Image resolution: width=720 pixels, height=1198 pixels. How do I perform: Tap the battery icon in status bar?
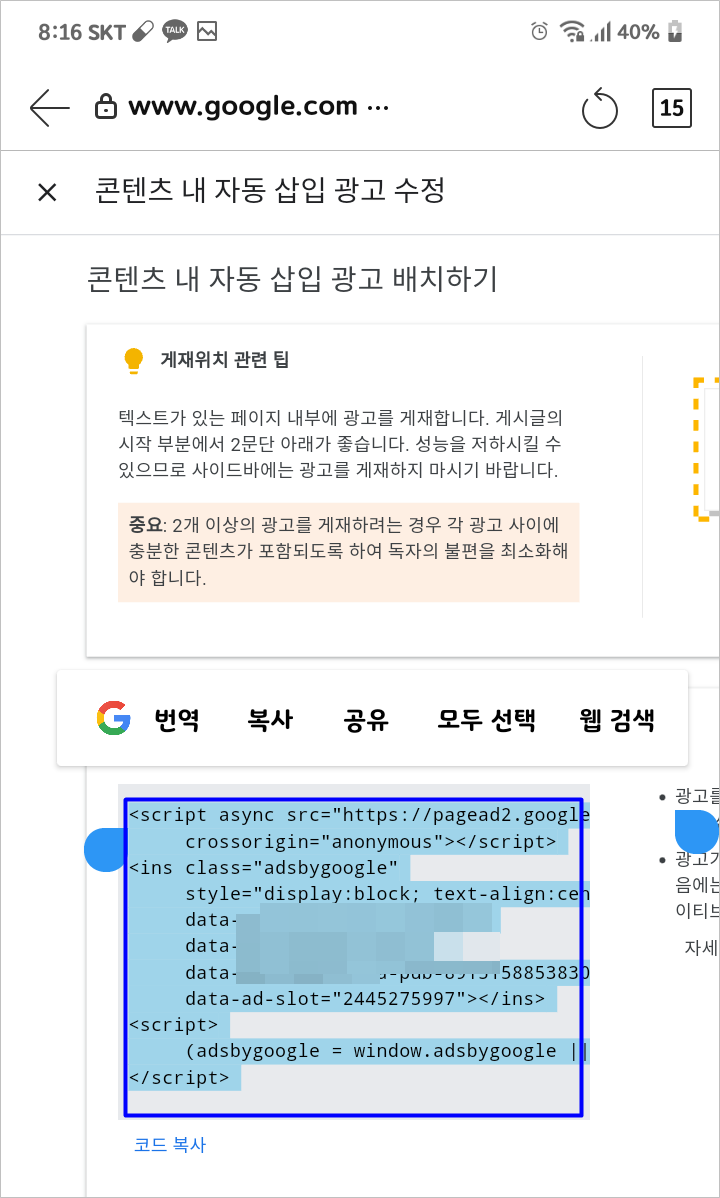pyautogui.click(x=674, y=31)
